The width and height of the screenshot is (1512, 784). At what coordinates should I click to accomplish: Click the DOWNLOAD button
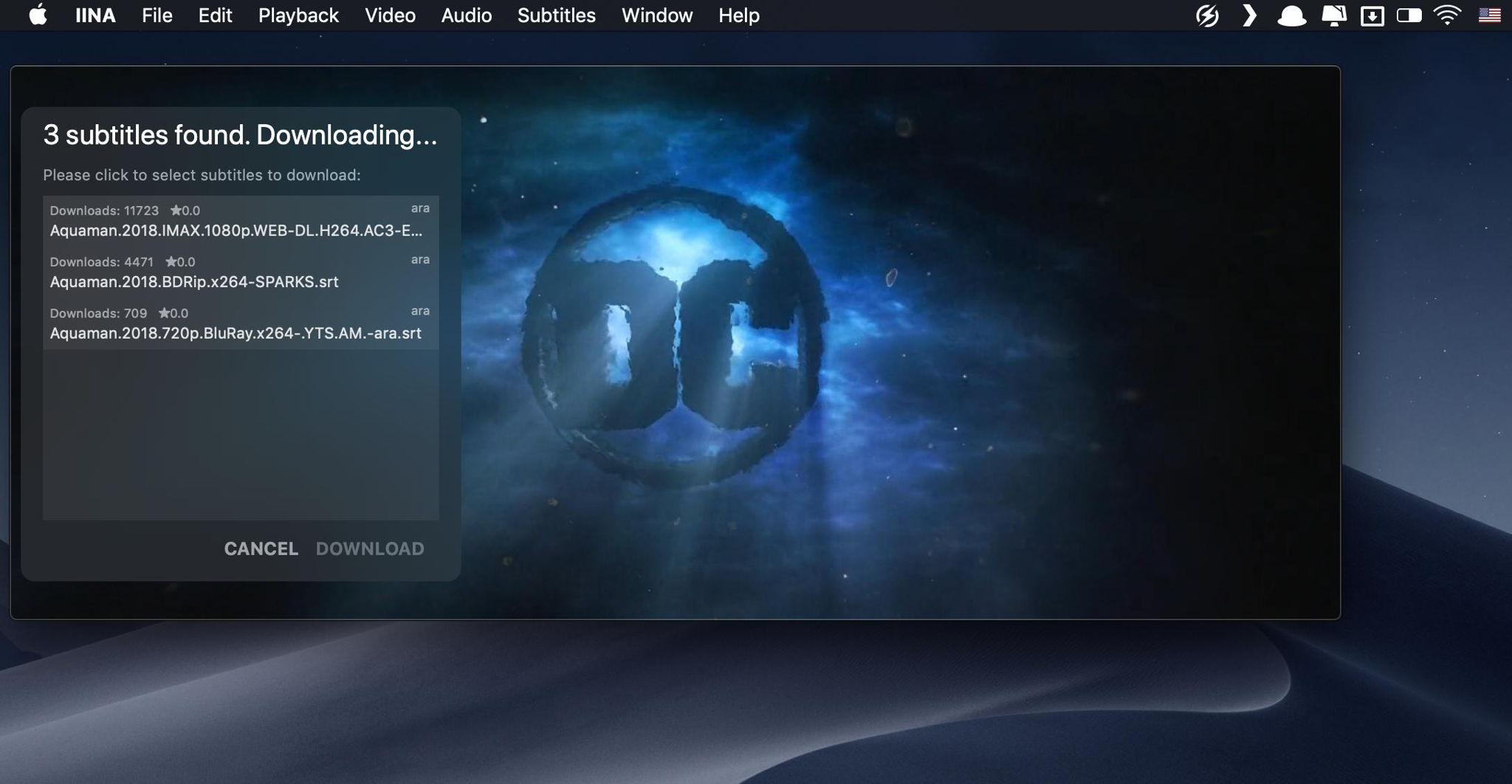[370, 549]
